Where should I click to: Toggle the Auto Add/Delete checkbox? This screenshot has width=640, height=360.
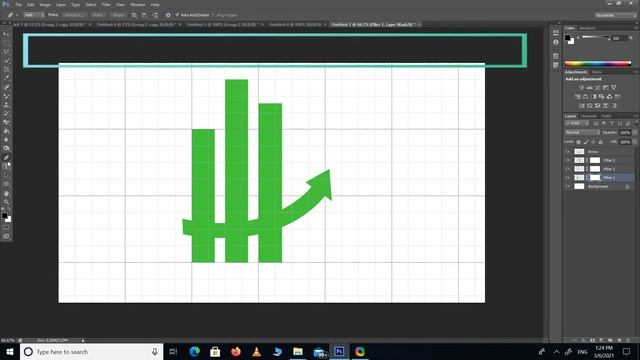[x=178, y=15]
